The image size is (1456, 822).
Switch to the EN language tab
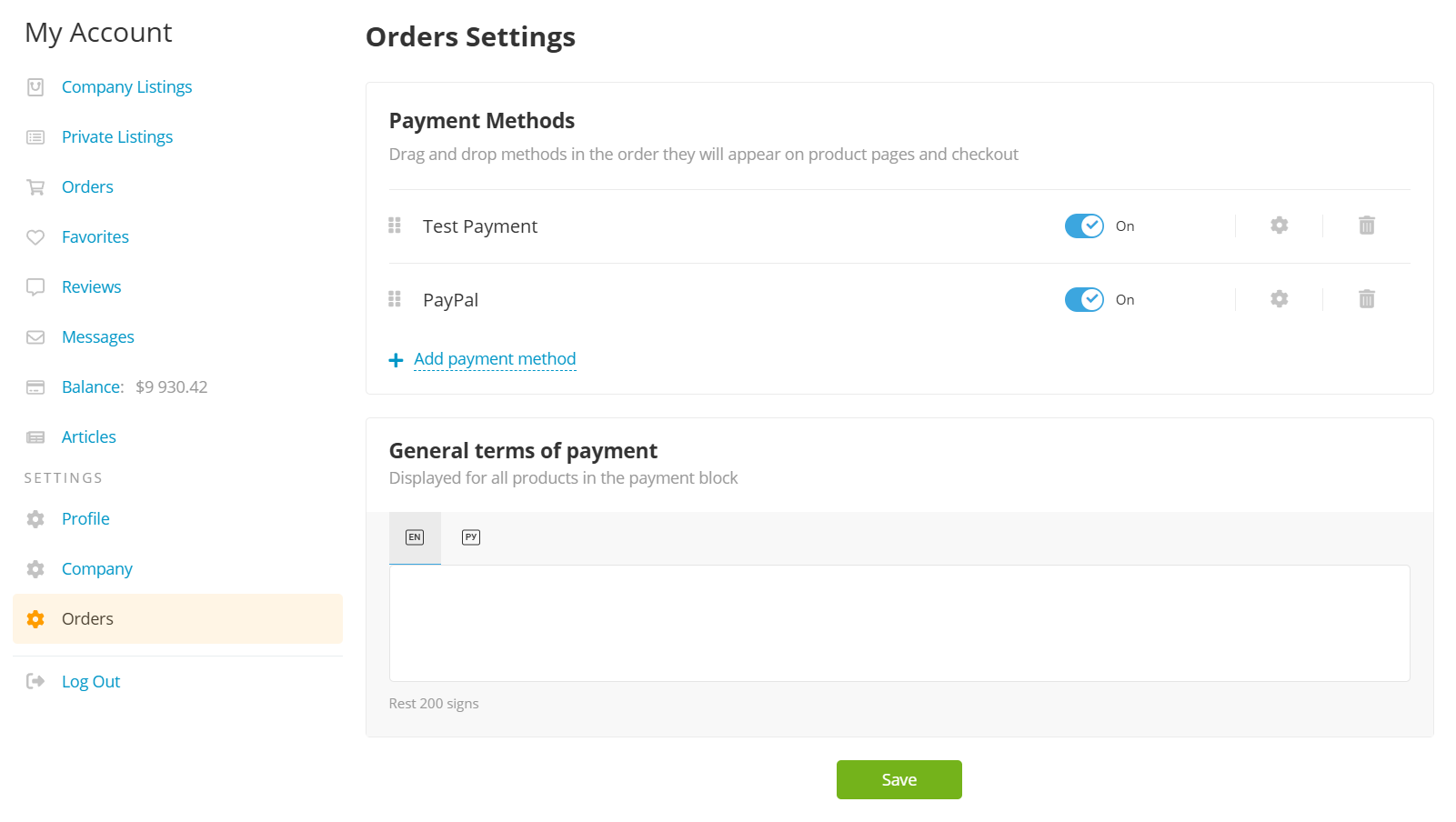click(415, 537)
